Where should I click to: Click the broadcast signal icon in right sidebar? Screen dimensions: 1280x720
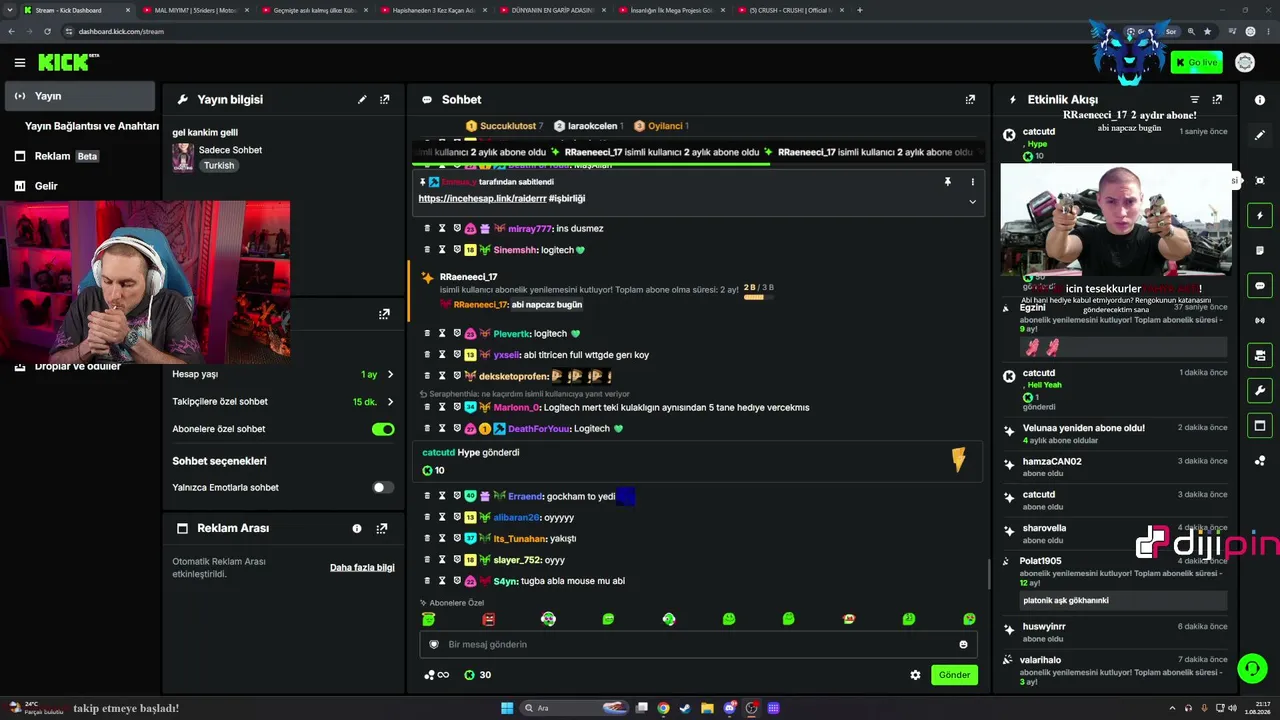click(x=1260, y=320)
